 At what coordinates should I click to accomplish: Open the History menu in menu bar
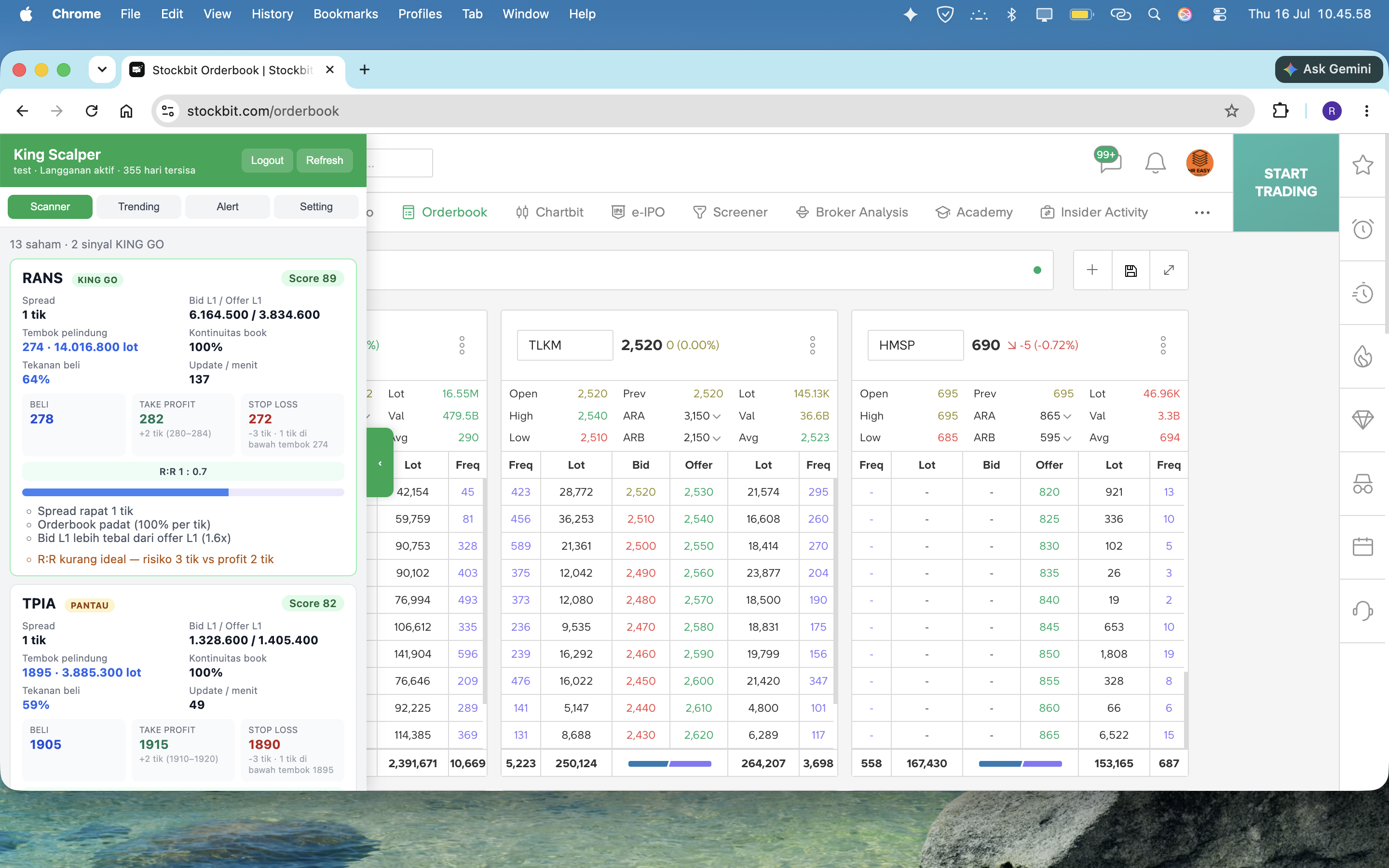click(272, 14)
